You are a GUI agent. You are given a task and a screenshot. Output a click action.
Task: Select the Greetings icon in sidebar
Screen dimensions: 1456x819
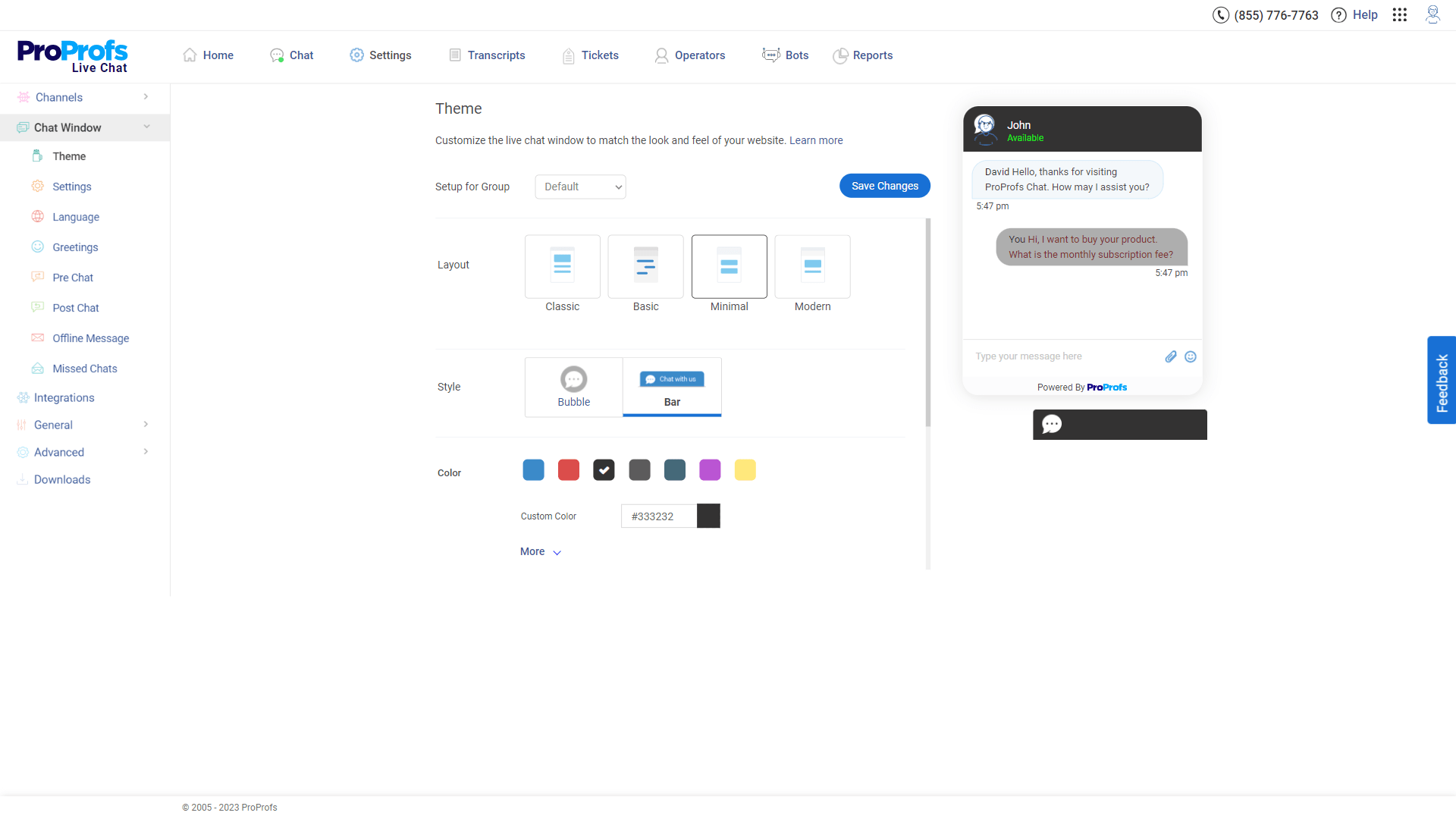click(38, 246)
